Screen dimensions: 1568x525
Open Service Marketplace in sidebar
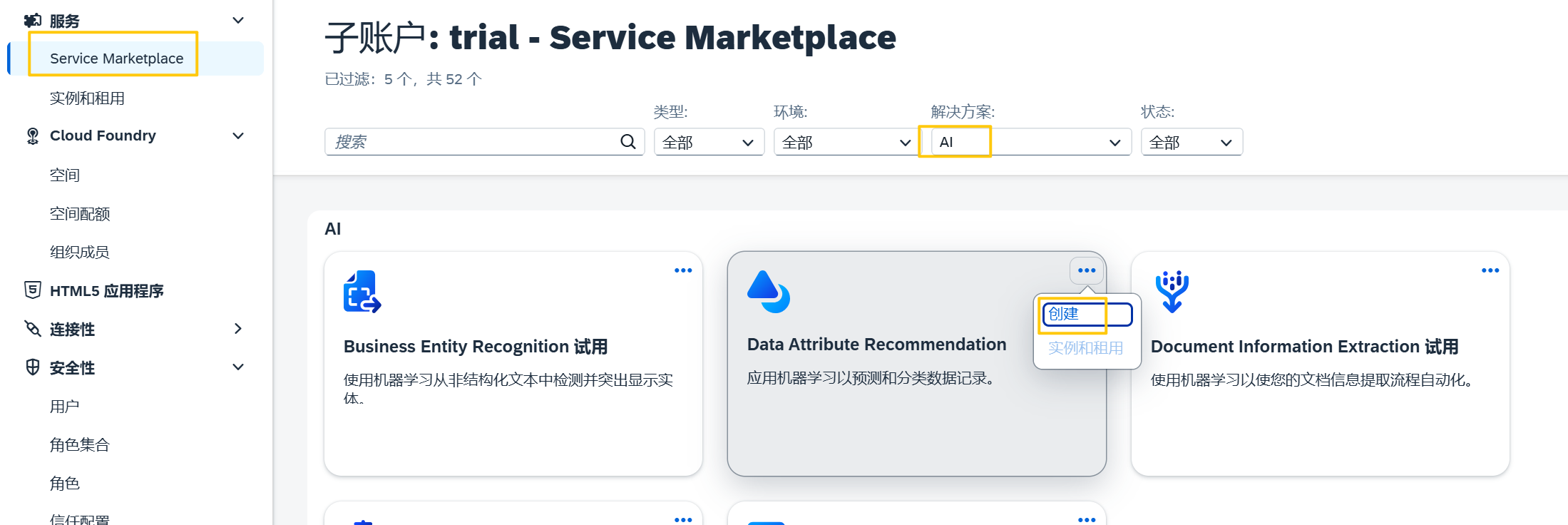click(135, 58)
